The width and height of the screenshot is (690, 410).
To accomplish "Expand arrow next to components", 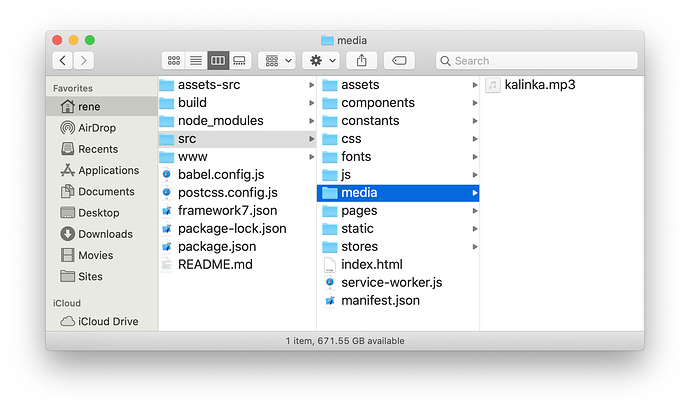I will [x=475, y=103].
